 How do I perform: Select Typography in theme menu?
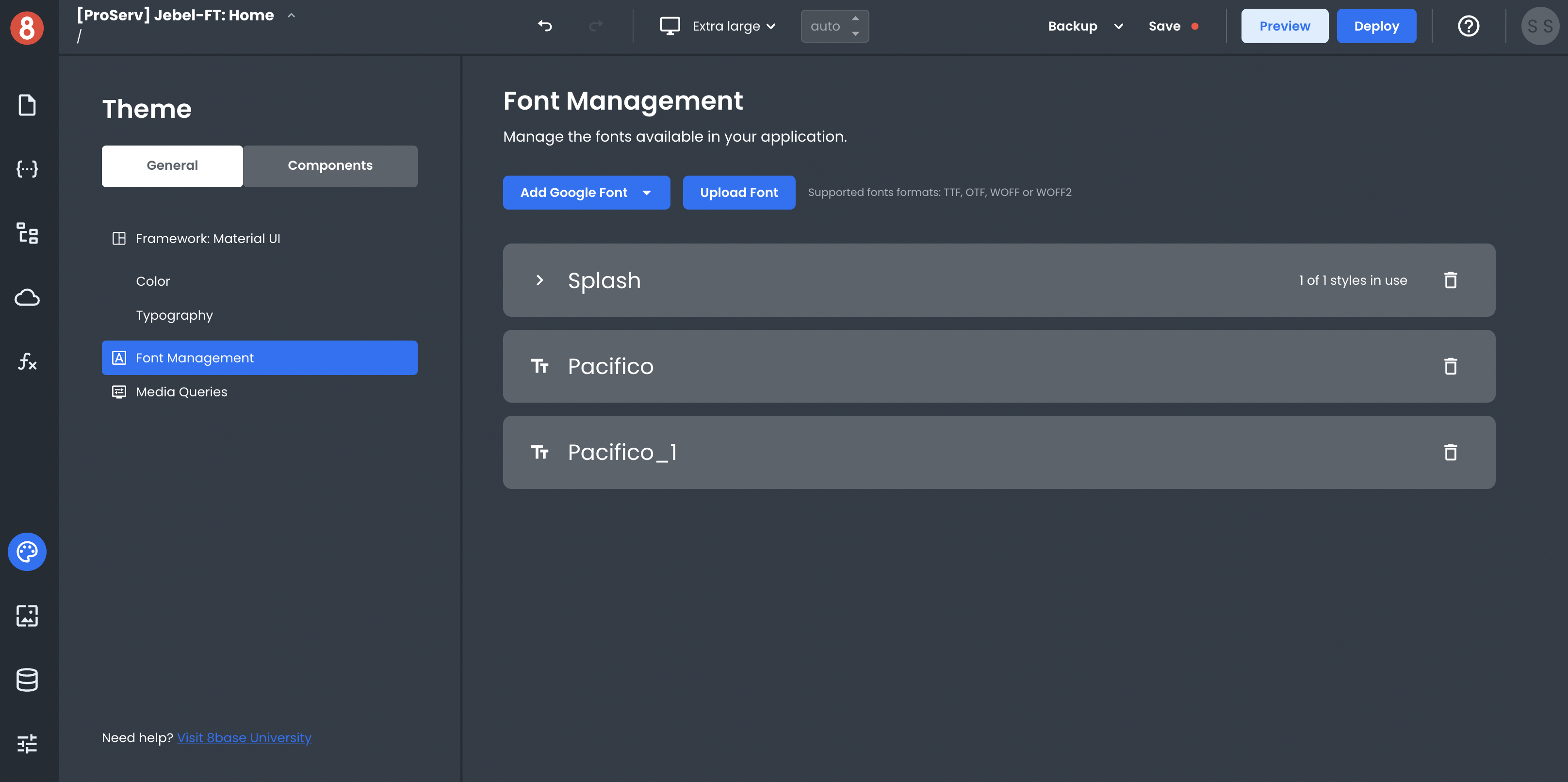pos(174,315)
